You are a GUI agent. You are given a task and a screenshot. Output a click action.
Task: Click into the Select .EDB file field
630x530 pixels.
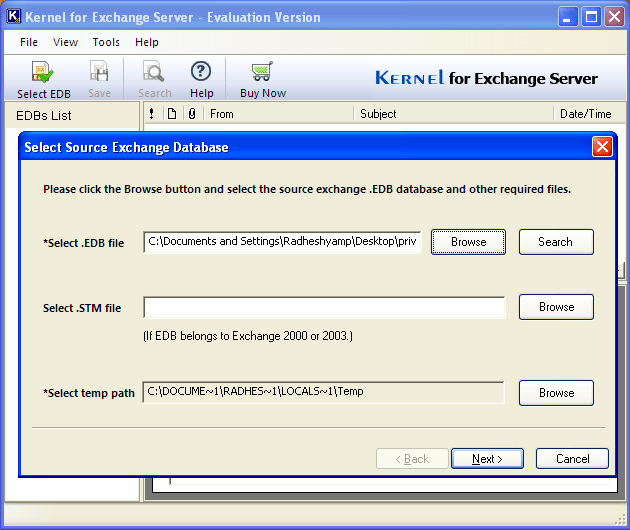point(282,242)
